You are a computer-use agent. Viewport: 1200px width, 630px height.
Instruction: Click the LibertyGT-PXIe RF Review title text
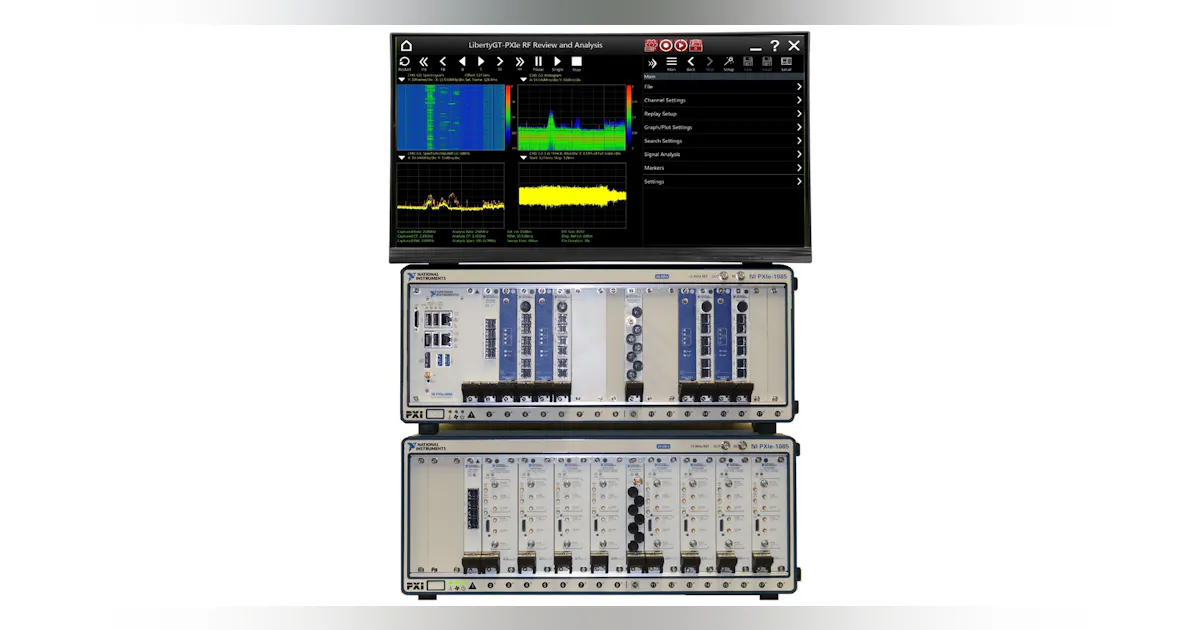coord(536,45)
